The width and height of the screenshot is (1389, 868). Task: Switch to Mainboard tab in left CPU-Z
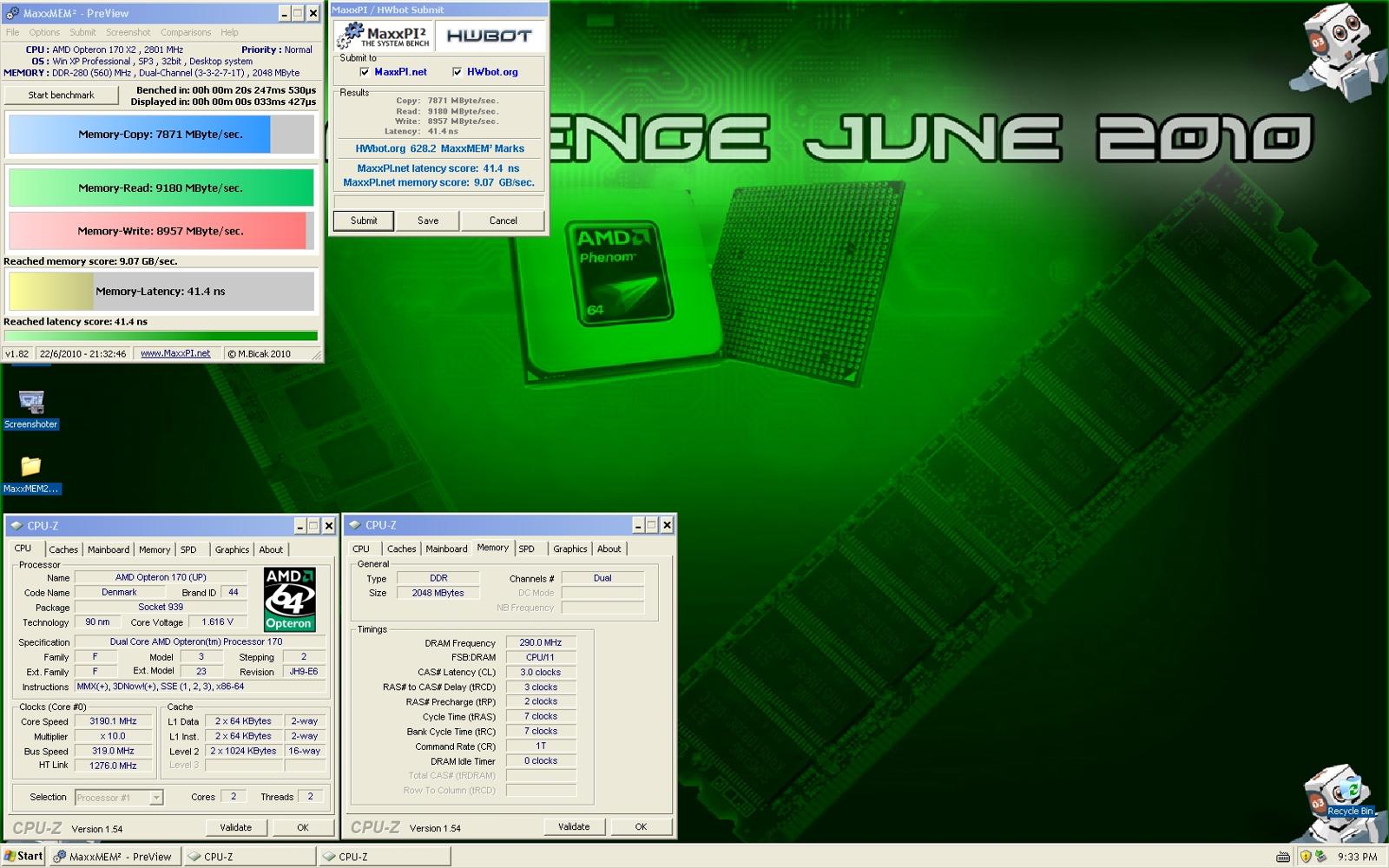click(x=109, y=549)
